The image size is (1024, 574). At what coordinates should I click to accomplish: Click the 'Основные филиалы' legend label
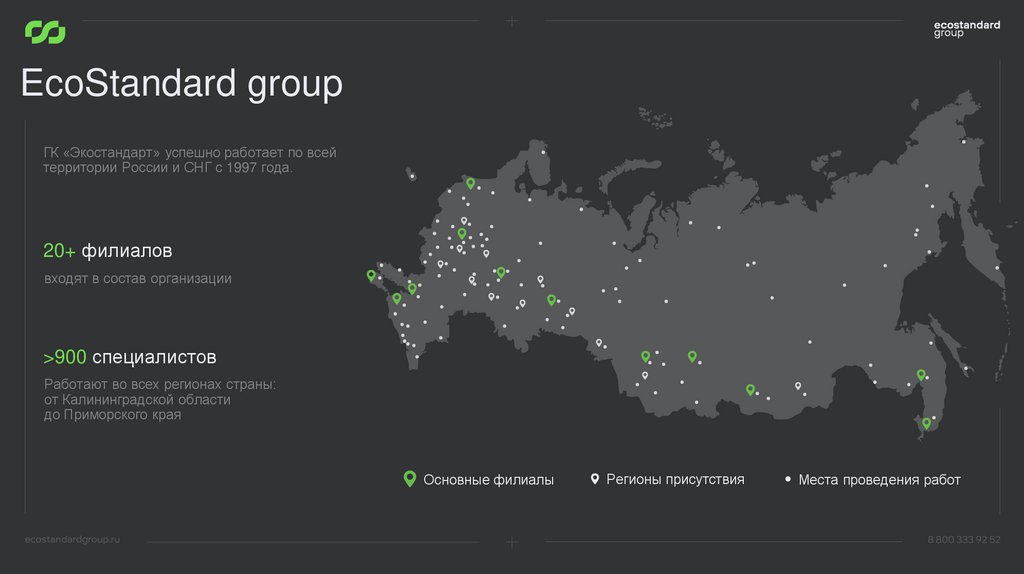(488, 479)
